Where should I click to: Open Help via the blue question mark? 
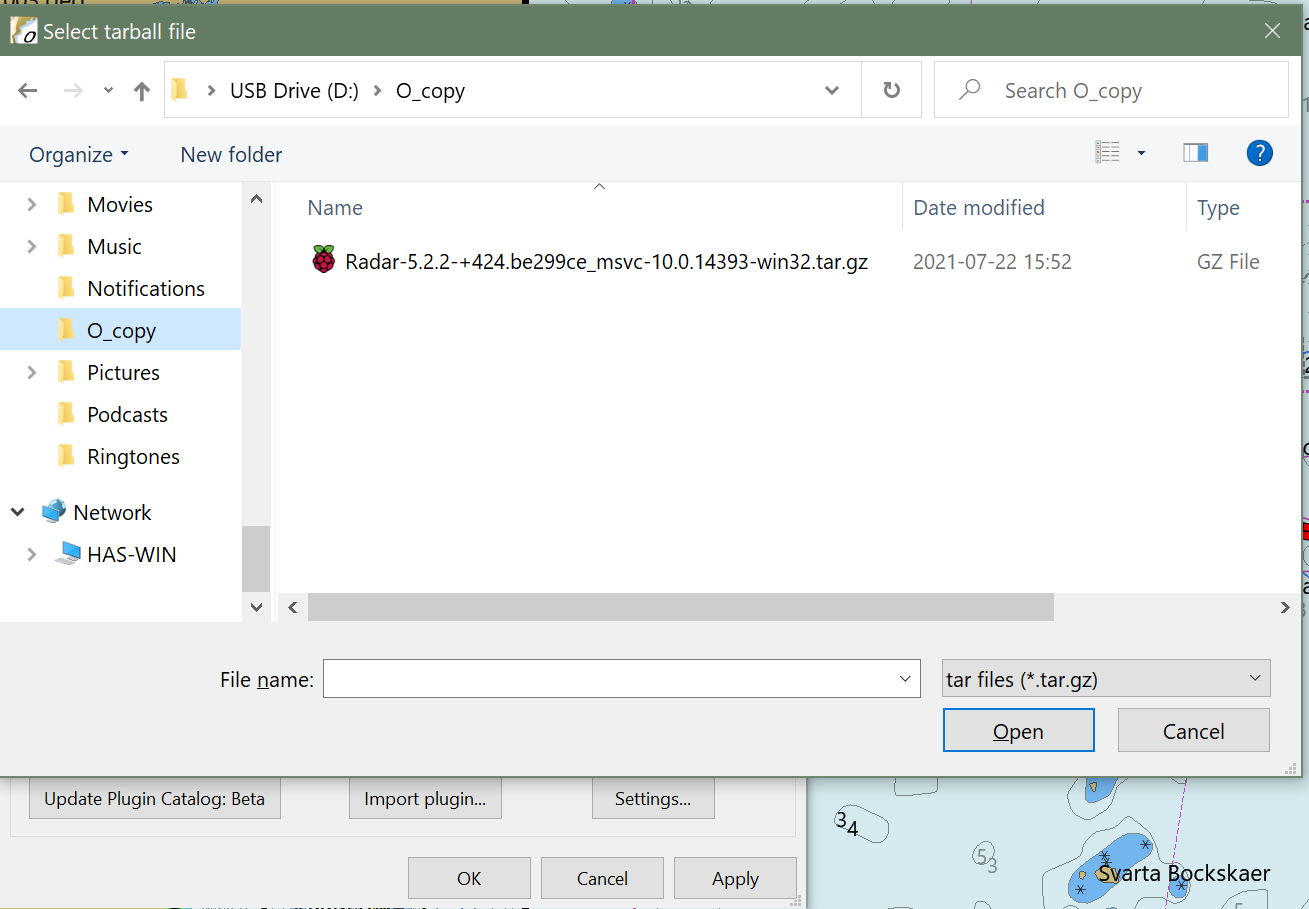click(x=1260, y=152)
